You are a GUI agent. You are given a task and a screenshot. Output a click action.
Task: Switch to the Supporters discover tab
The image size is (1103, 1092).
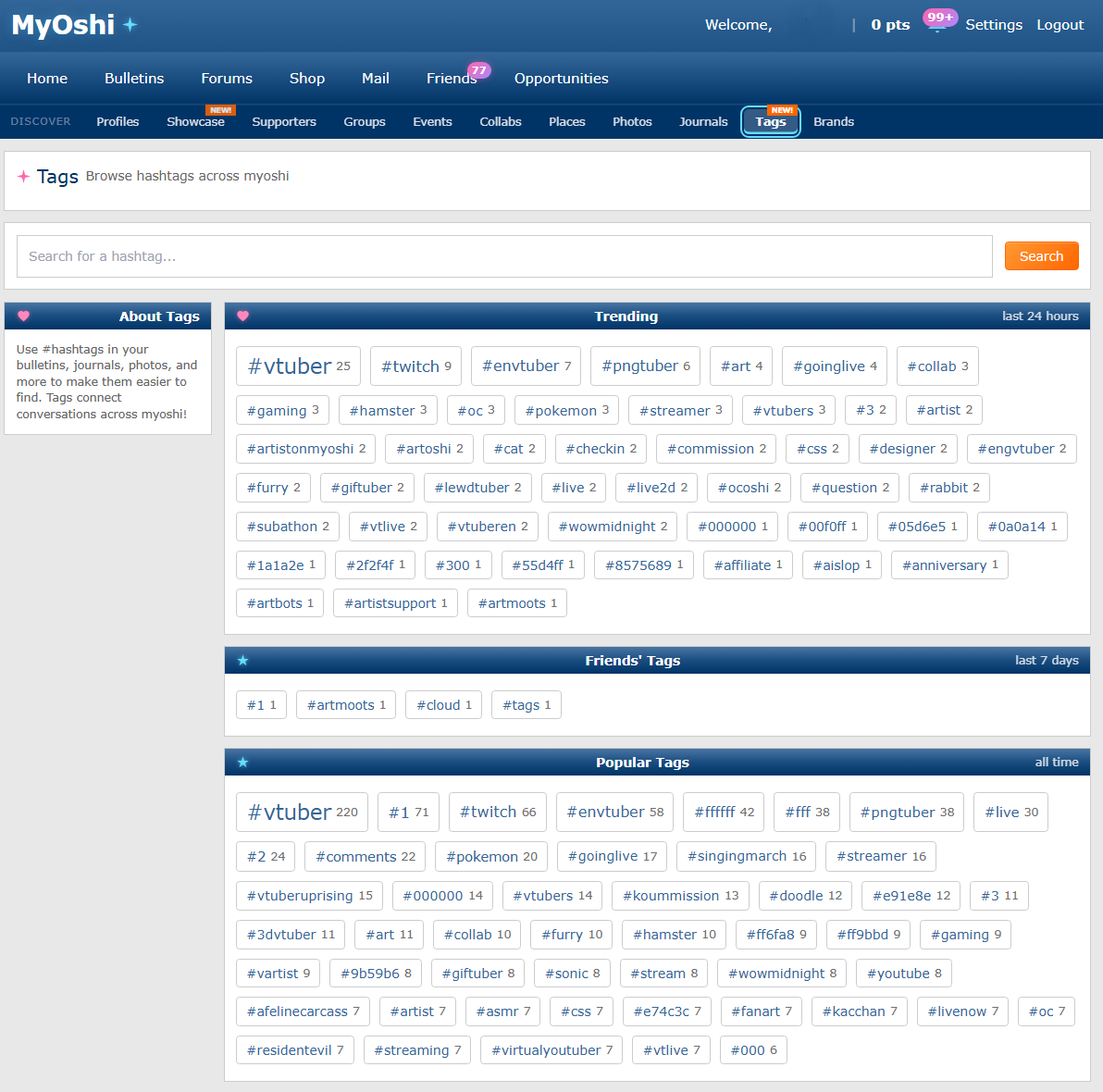click(284, 122)
